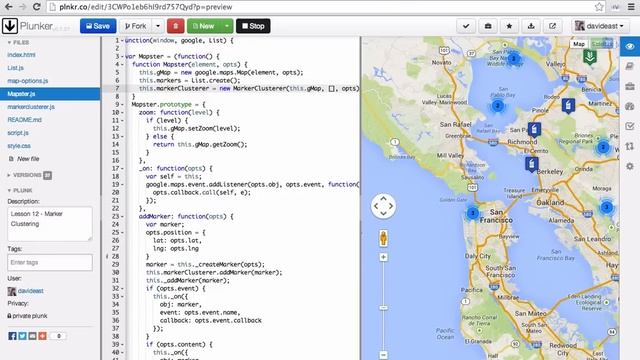Open map-options.js file
640x360 pixels.
point(28,81)
